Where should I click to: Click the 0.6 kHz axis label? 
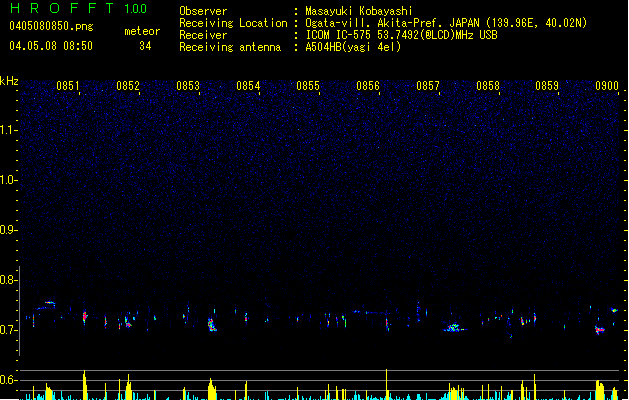point(8,380)
